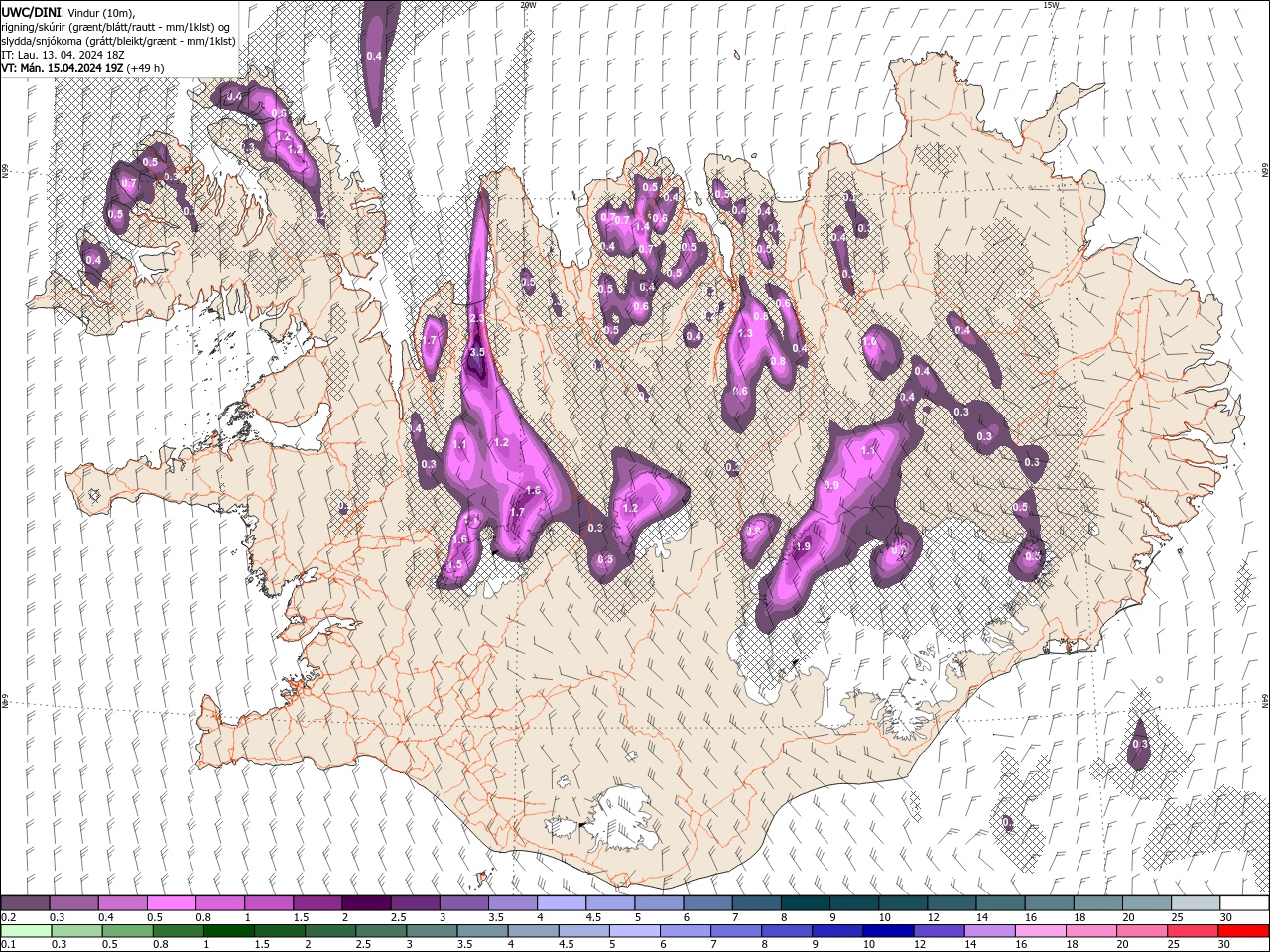Screen dimensions: 1270x952
Task: Pick bright red lower swatch after 30
Action: (x=1244, y=931)
